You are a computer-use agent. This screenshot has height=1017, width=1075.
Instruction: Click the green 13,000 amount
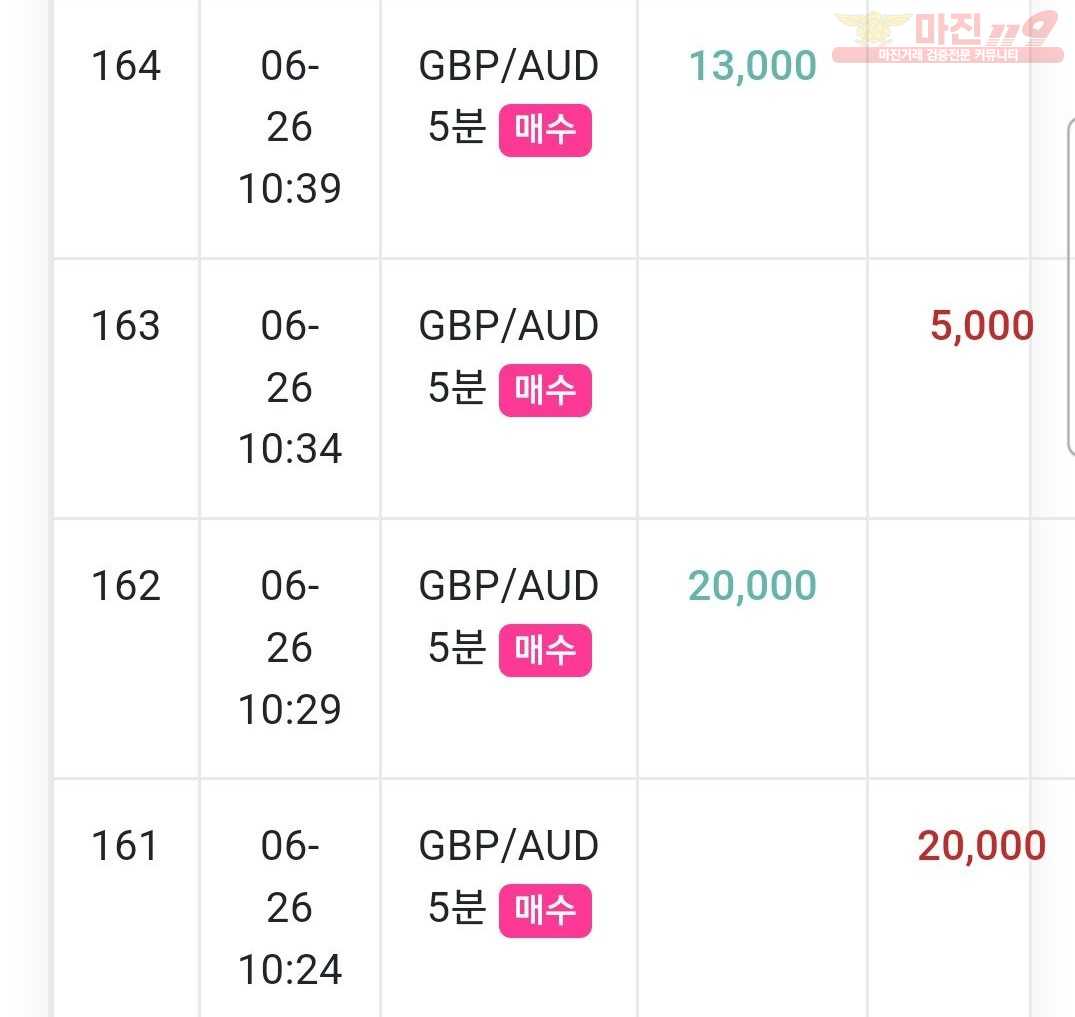(x=753, y=67)
